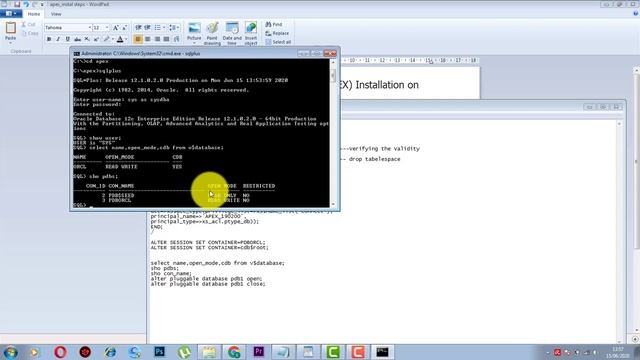Open Google Chrome from the taskbar

pyautogui.click(x=234, y=352)
